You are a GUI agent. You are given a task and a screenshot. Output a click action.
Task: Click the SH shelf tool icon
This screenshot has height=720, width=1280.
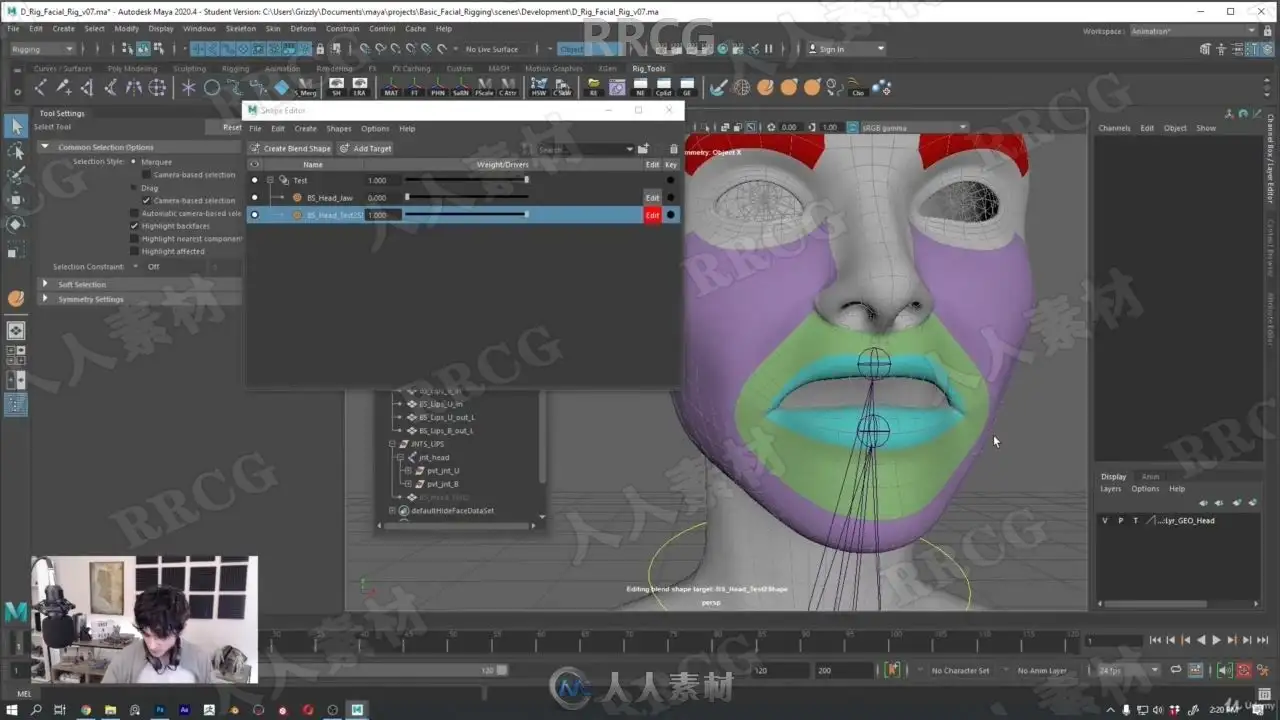tap(336, 88)
